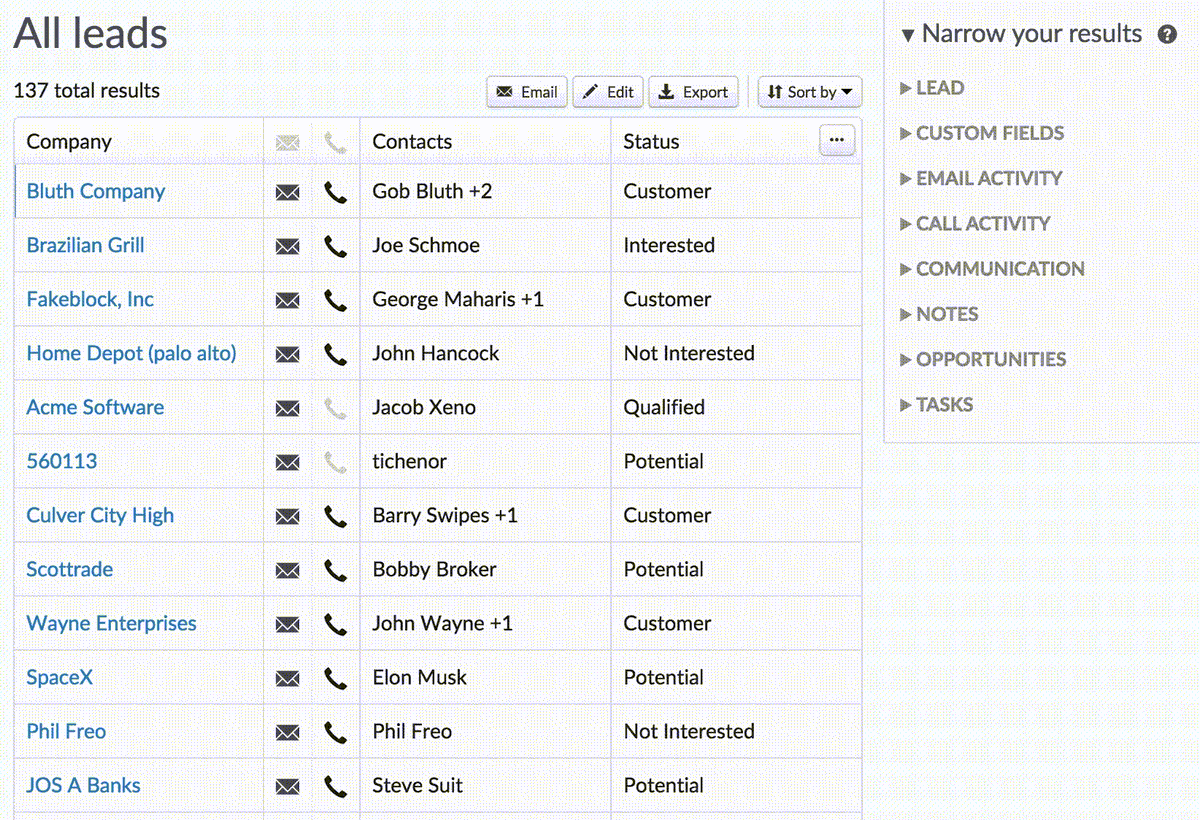Expand the OPPORTUNITIES filter section
Image resolution: width=1200 pixels, height=820 pixels.
pyautogui.click(x=983, y=359)
